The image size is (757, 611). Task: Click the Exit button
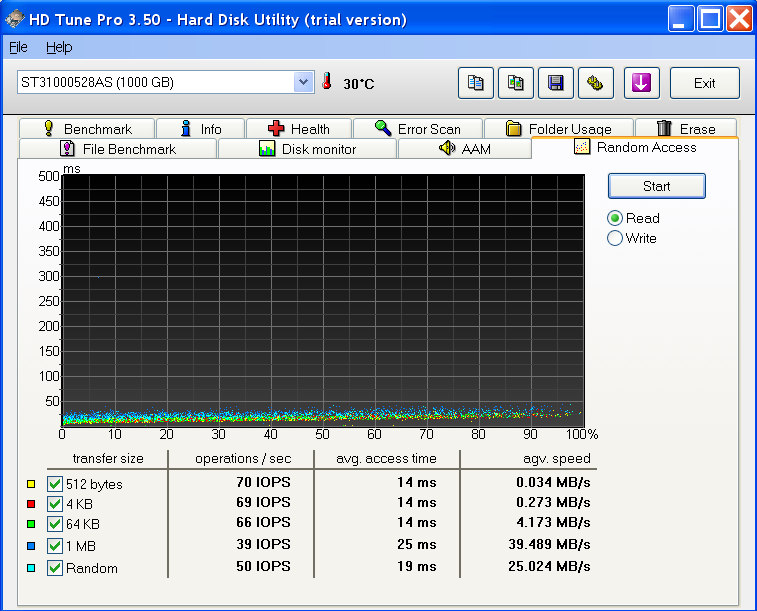(x=704, y=84)
